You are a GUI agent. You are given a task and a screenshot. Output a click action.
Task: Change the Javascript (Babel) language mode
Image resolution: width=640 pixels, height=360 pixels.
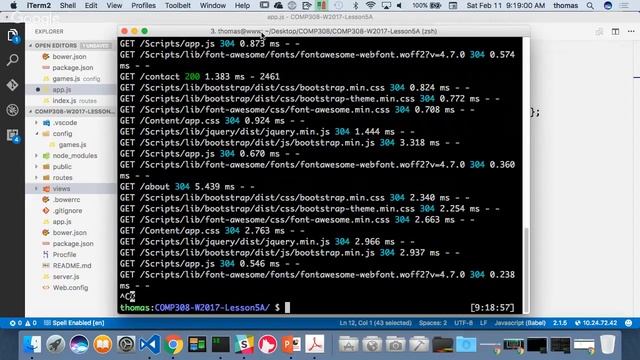(x=520, y=323)
